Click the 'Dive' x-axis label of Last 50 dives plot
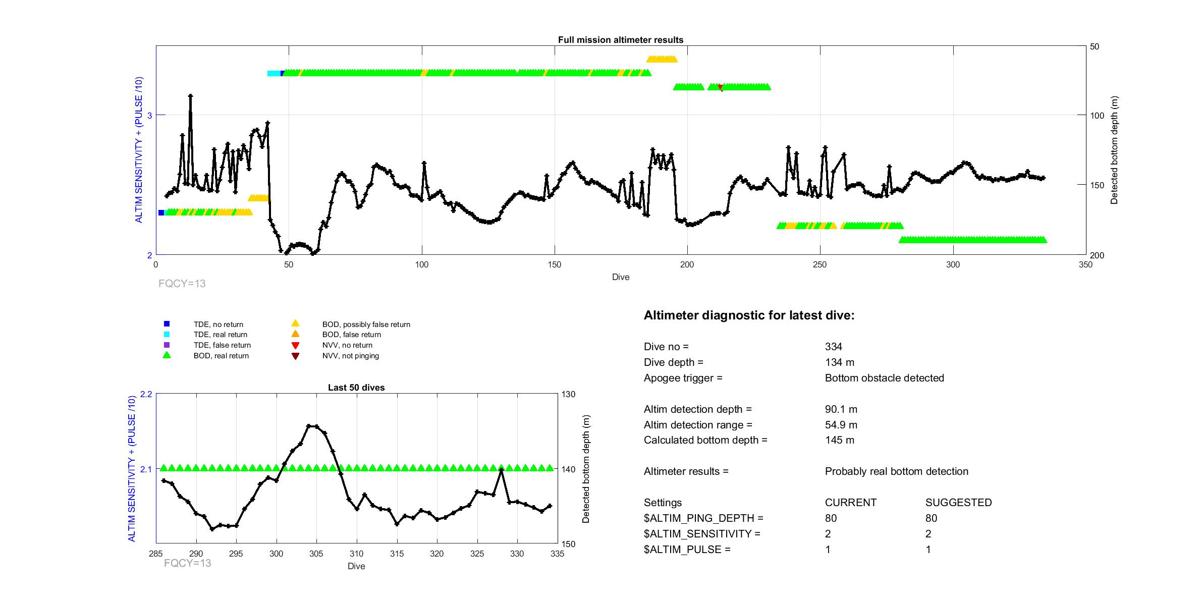Viewport: 1200px width, 611px height. click(x=356, y=566)
